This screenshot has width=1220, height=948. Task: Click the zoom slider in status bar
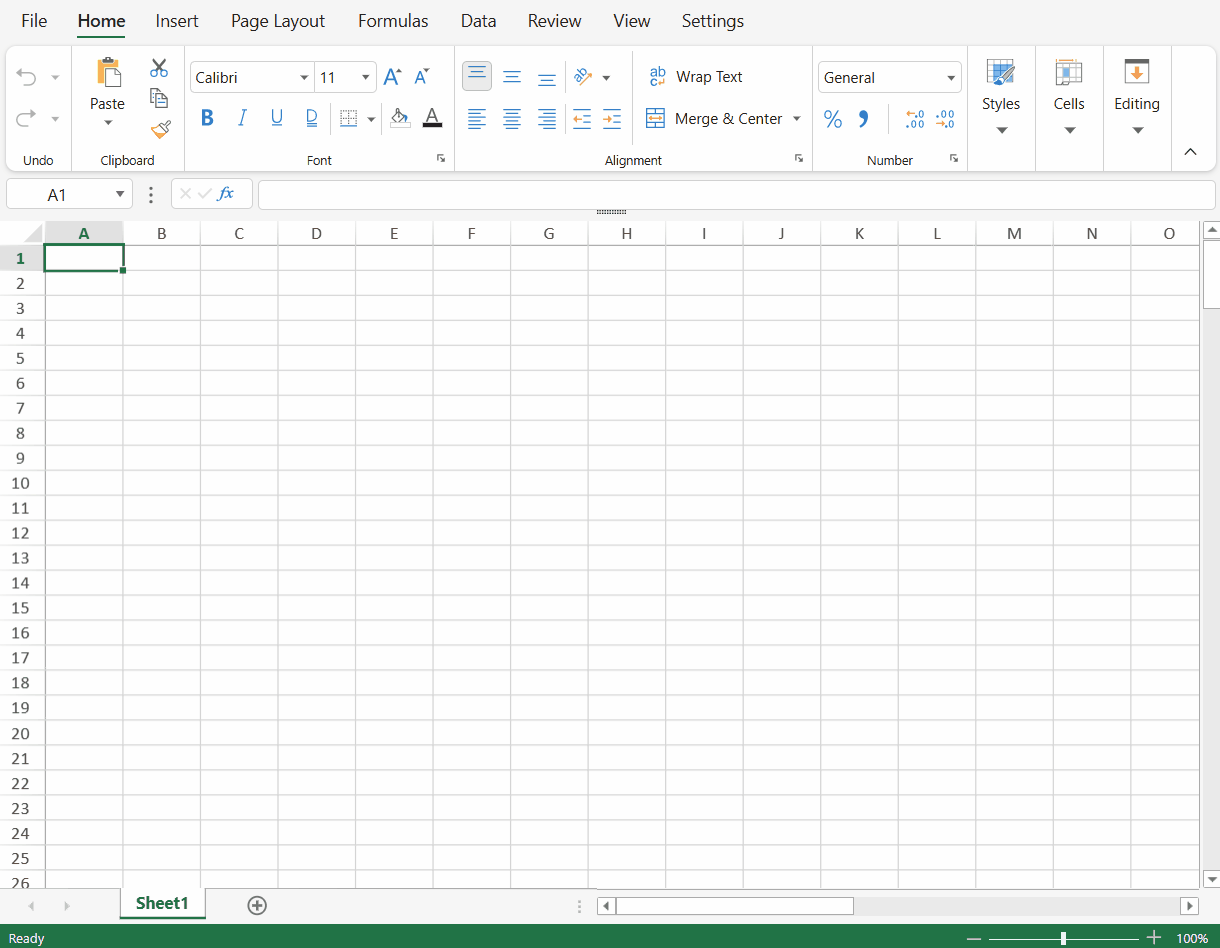click(x=1063, y=938)
